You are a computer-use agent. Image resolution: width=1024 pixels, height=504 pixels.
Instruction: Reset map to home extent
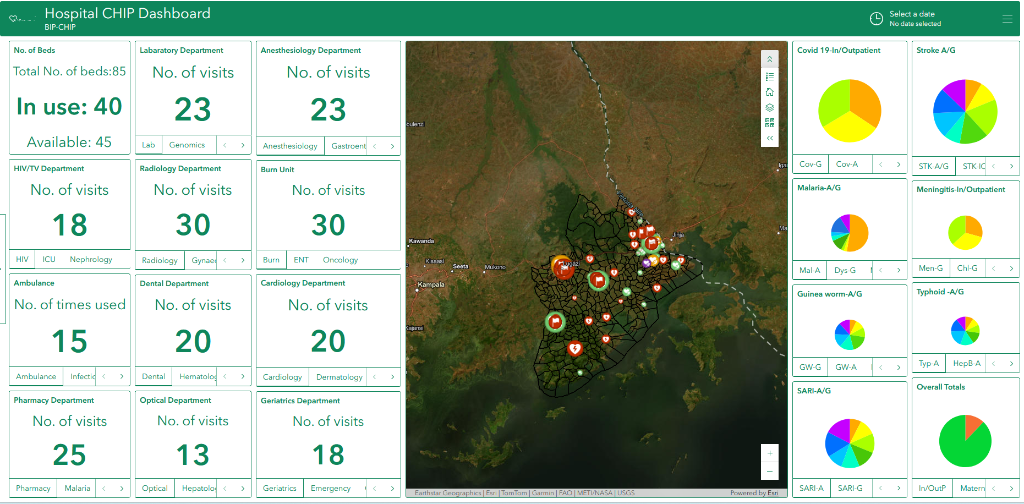[769, 92]
